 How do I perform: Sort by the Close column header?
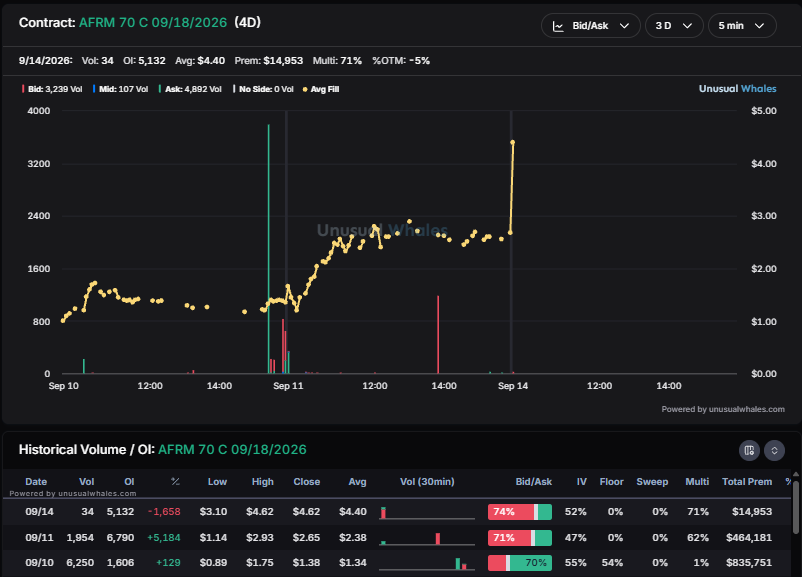pos(306,482)
